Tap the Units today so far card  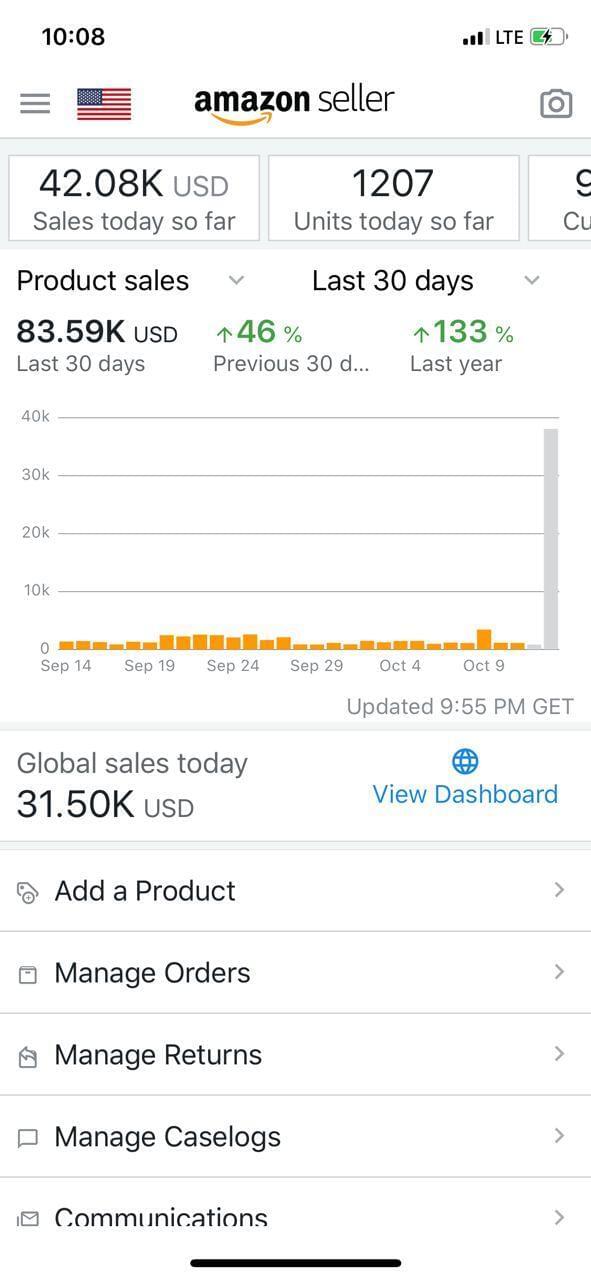point(393,198)
